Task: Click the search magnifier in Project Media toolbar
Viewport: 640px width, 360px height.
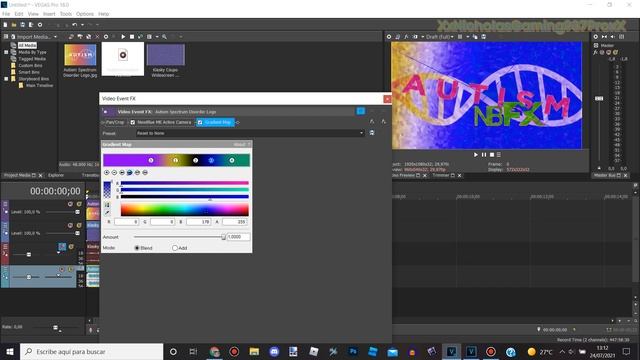Action: pos(164,37)
